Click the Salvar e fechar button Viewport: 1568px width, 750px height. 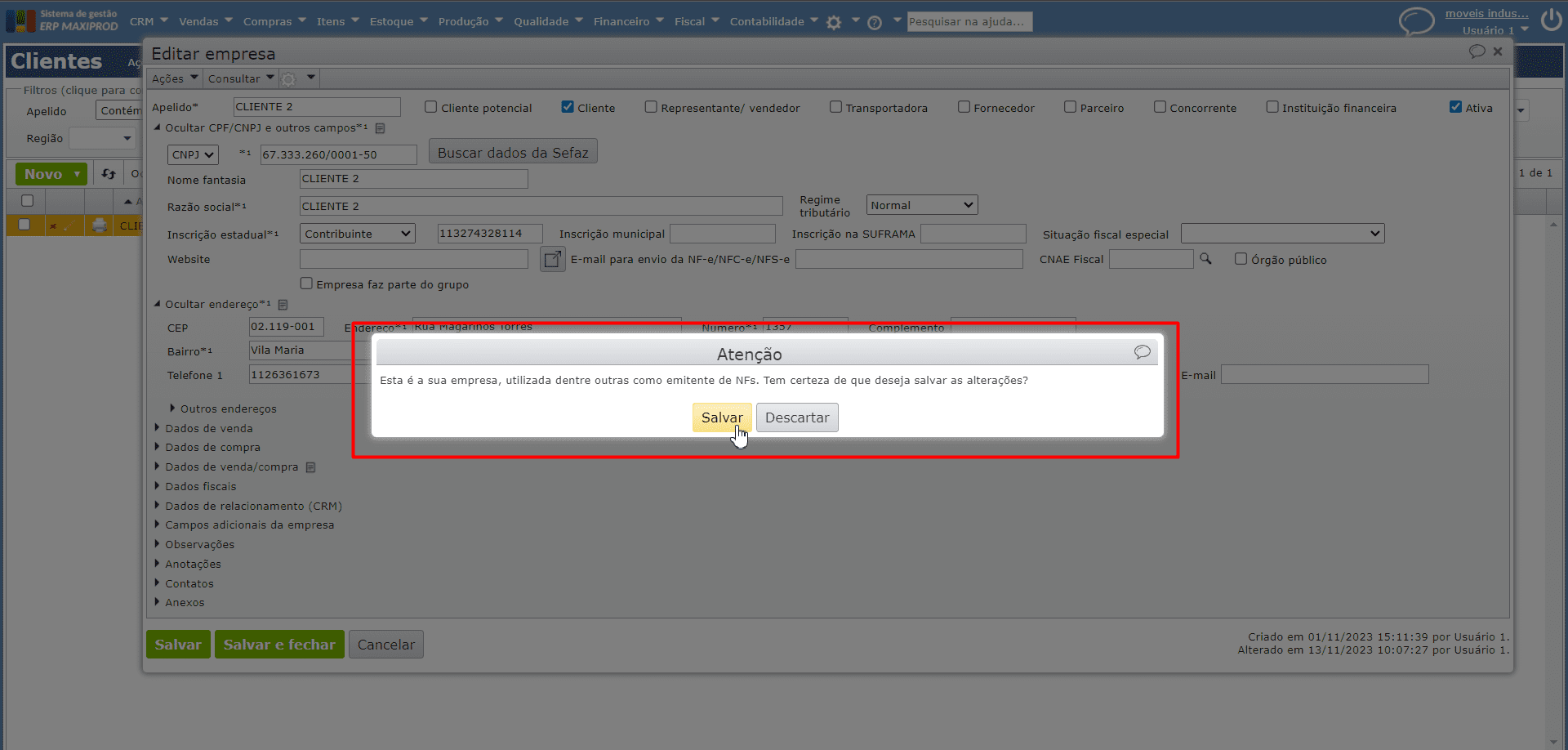pyautogui.click(x=279, y=645)
